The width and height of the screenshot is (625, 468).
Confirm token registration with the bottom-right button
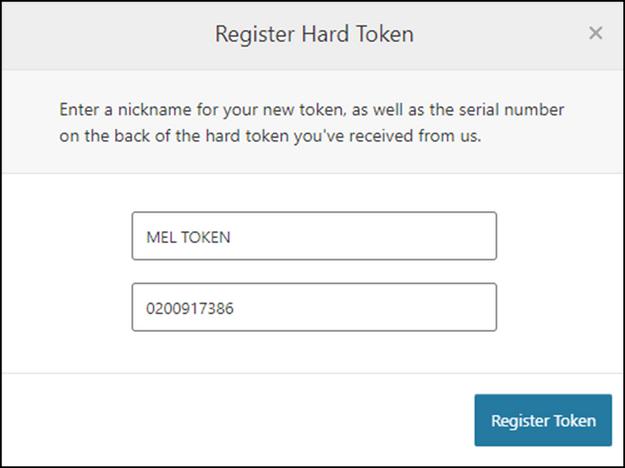pos(543,420)
